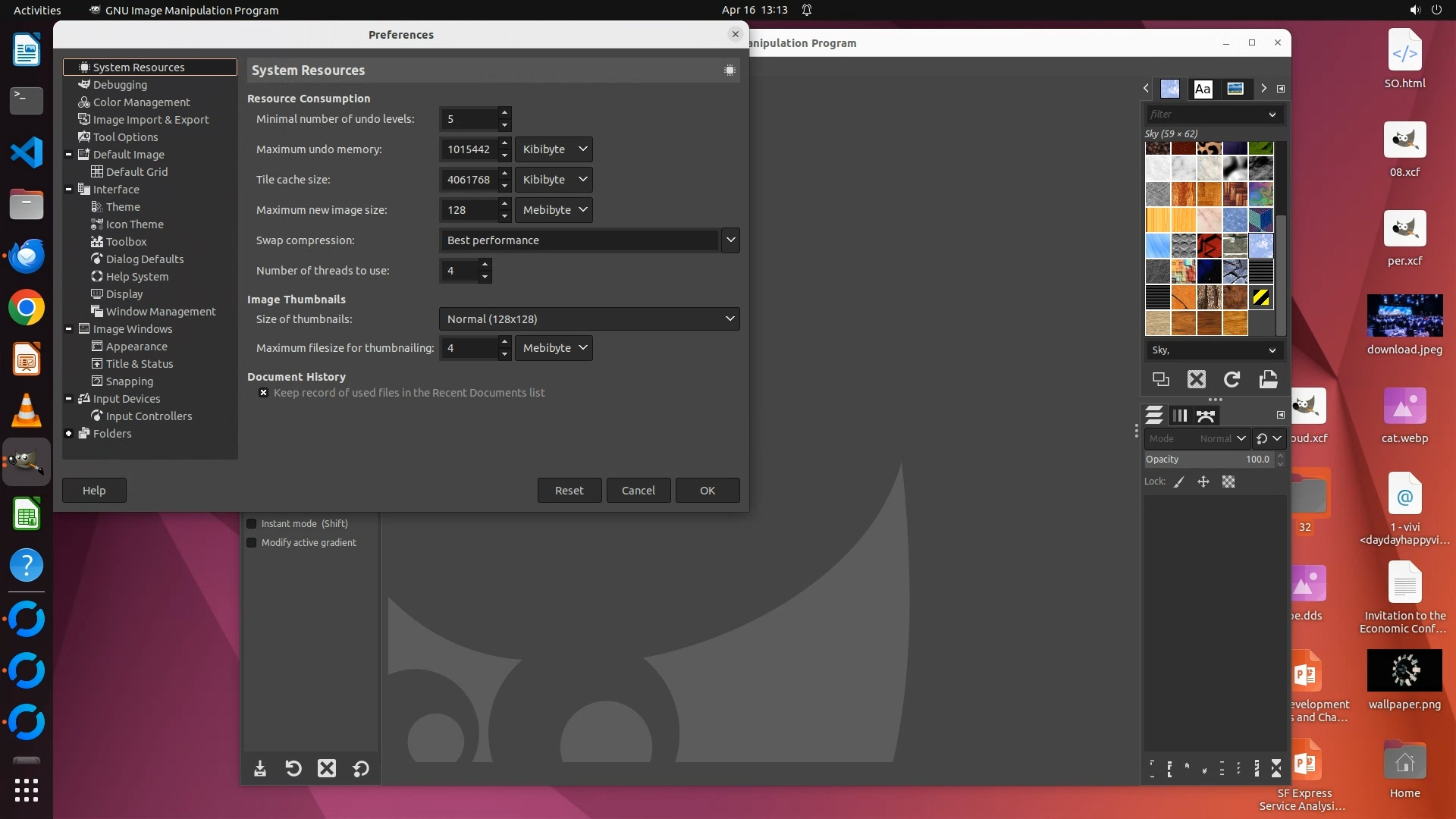Switch to the Paths tab icon
Image resolution: width=1456 pixels, height=819 pixels.
[x=1206, y=416]
